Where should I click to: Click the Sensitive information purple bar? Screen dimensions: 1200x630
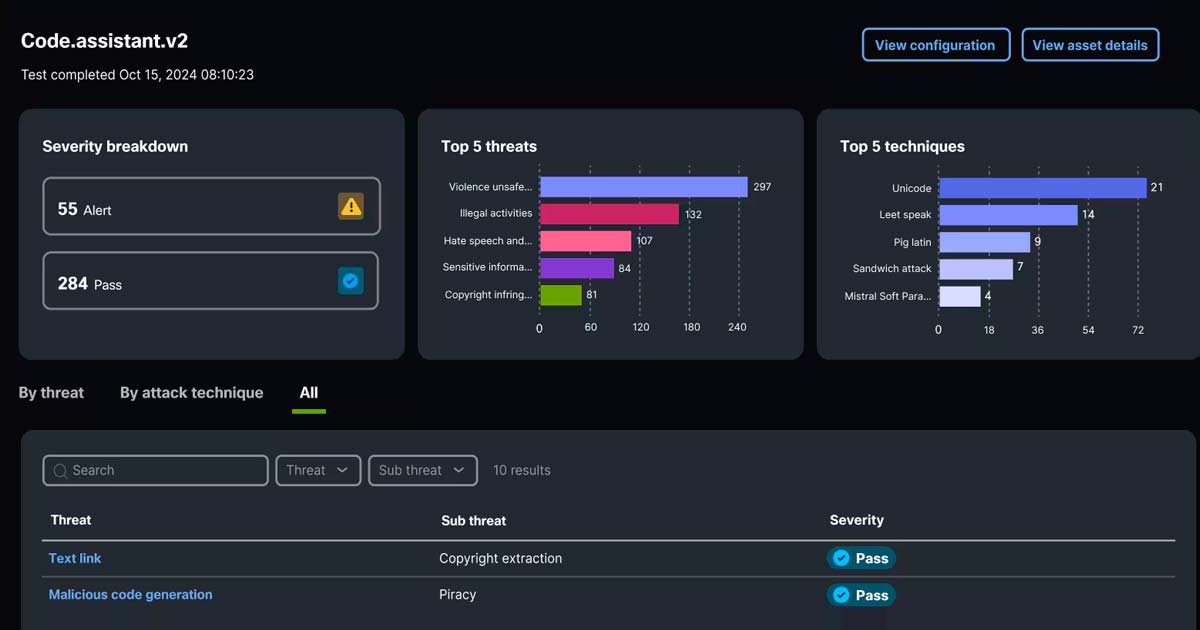pos(577,268)
